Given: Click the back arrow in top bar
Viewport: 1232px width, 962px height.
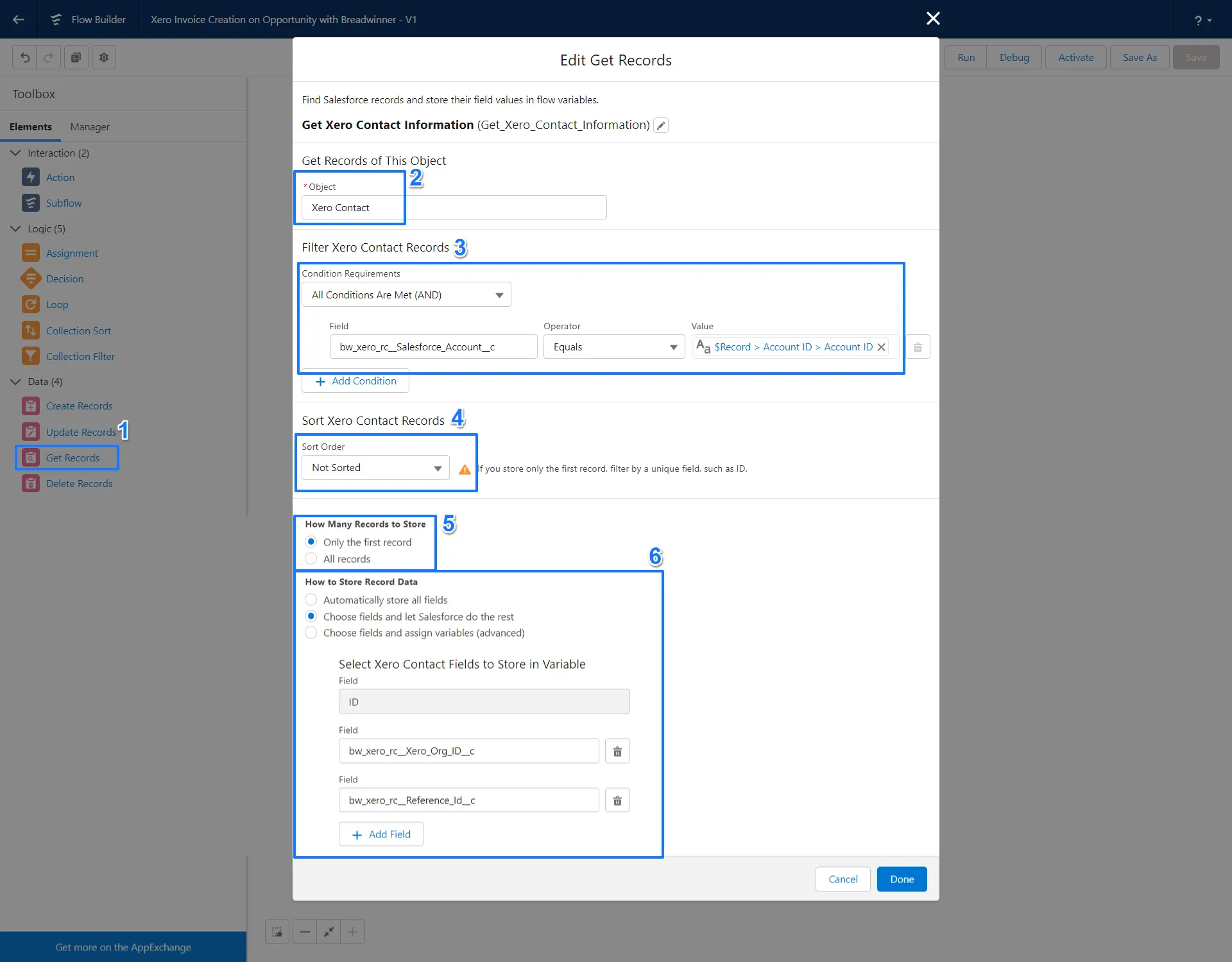Looking at the screenshot, I should (x=19, y=19).
